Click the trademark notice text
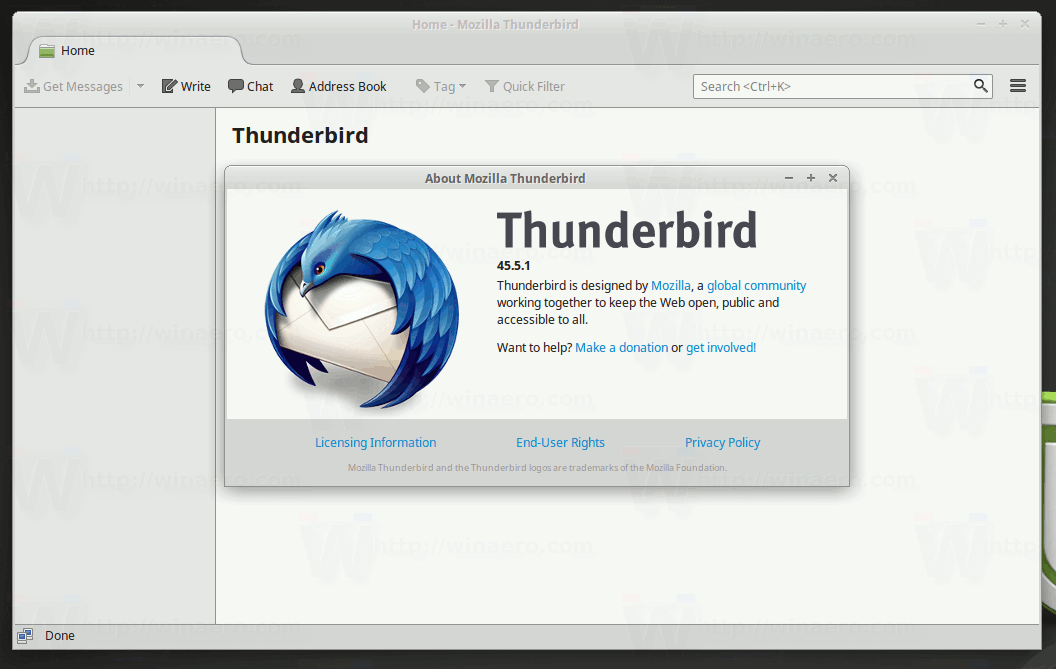The image size is (1056, 669). pos(537,468)
